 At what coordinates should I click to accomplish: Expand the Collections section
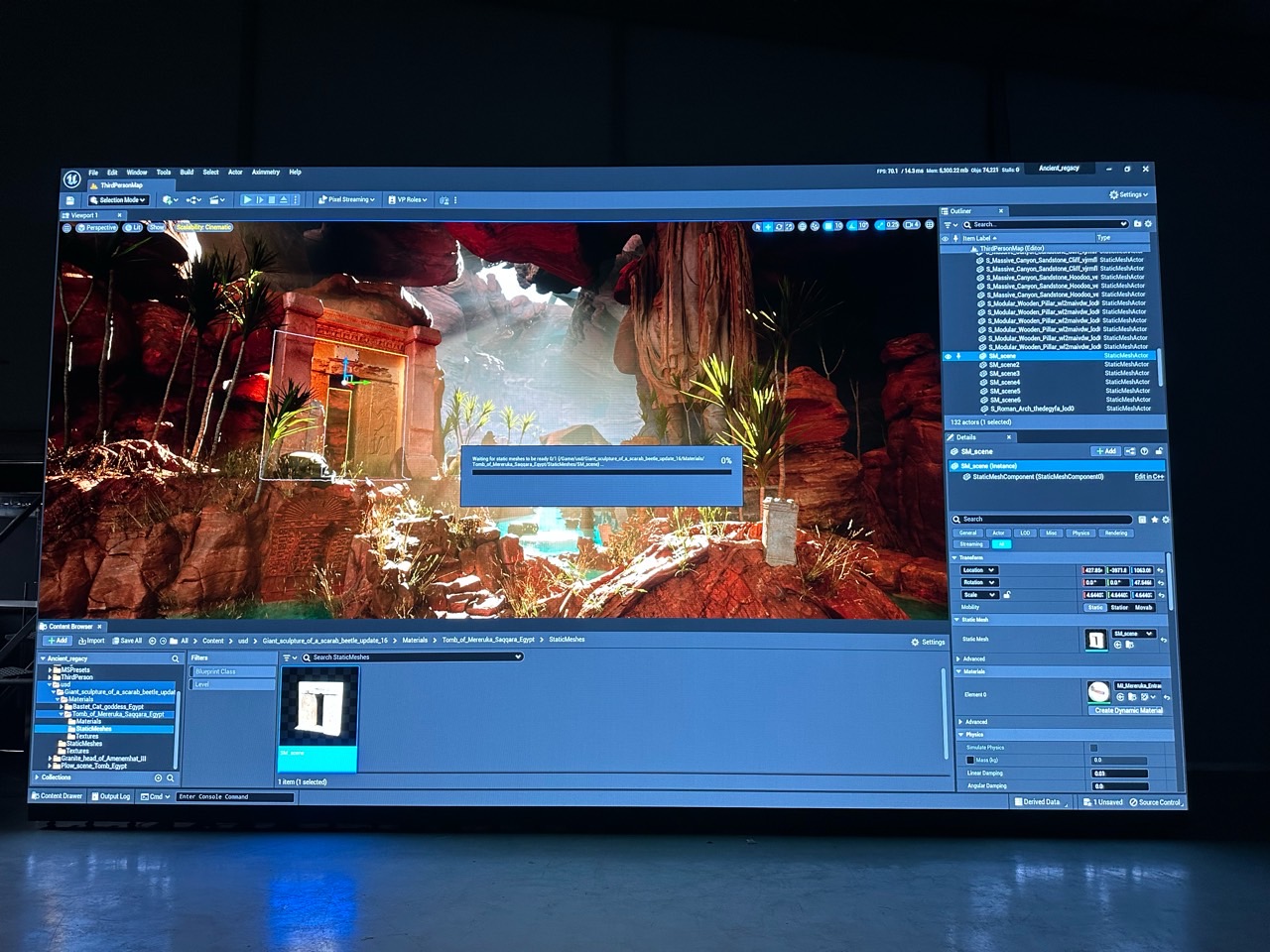39,777
